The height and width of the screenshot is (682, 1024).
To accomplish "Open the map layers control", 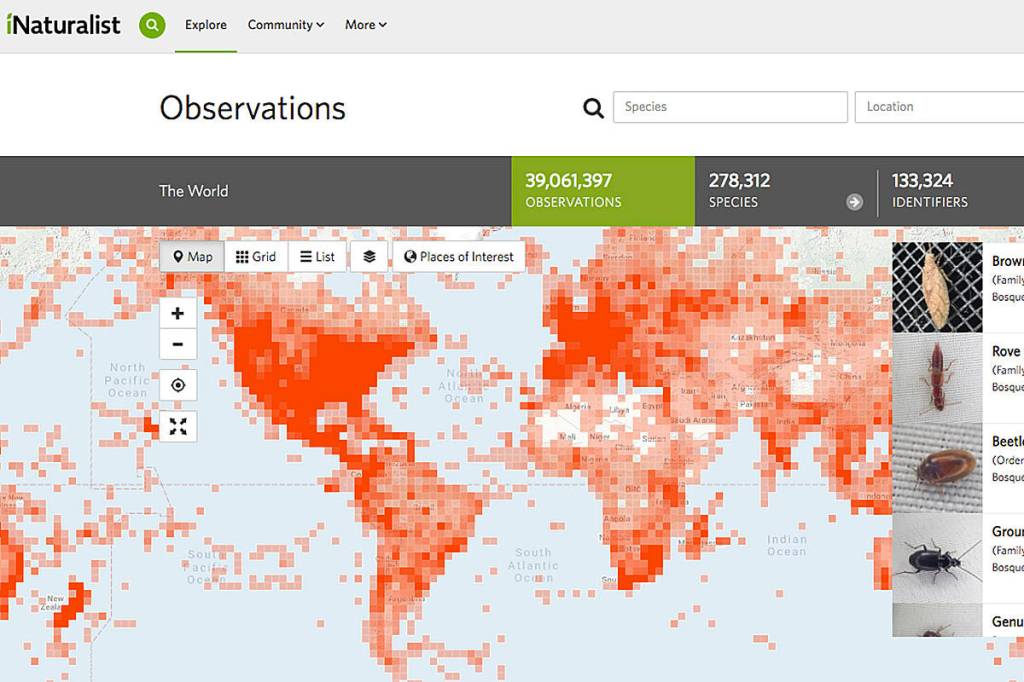I will click(369, 257).
